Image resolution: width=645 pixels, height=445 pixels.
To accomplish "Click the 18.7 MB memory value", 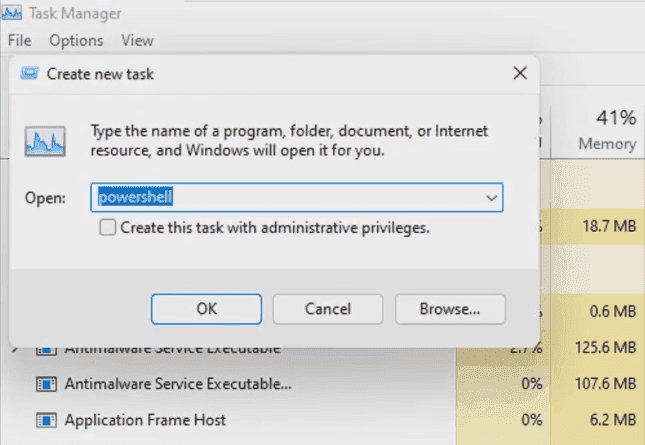I will pos(609,226).
